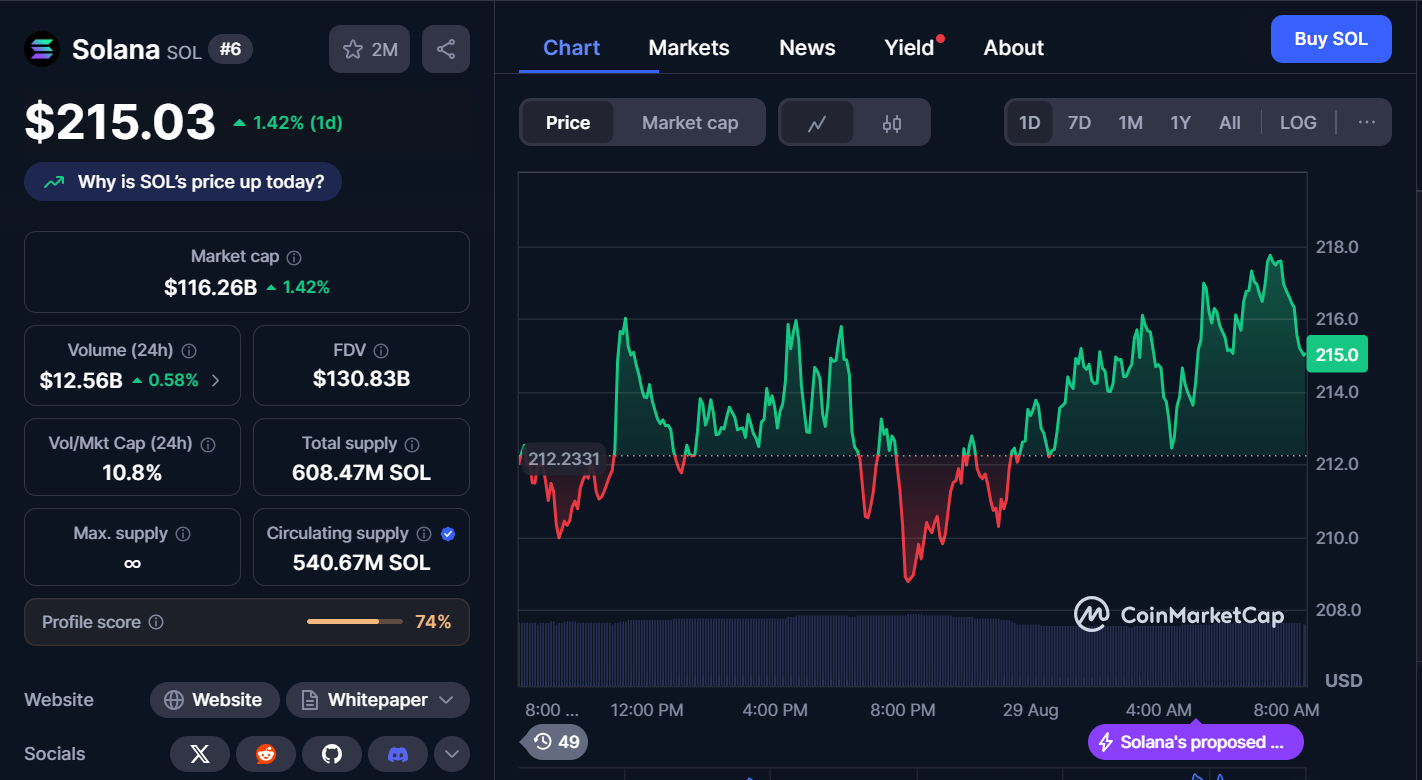Show info for Total supply
This screenshot has height=780, width=1422.
coord(412,444)
